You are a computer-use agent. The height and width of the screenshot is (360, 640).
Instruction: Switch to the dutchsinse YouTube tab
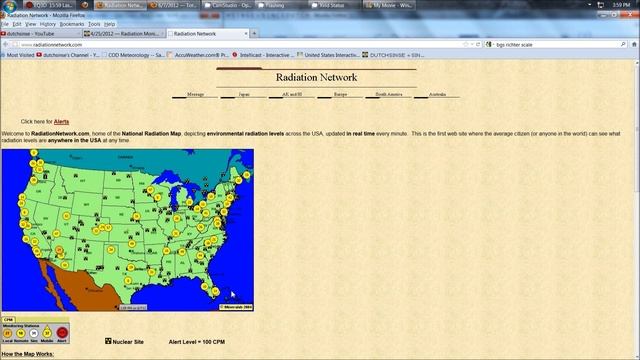point(41,33)
